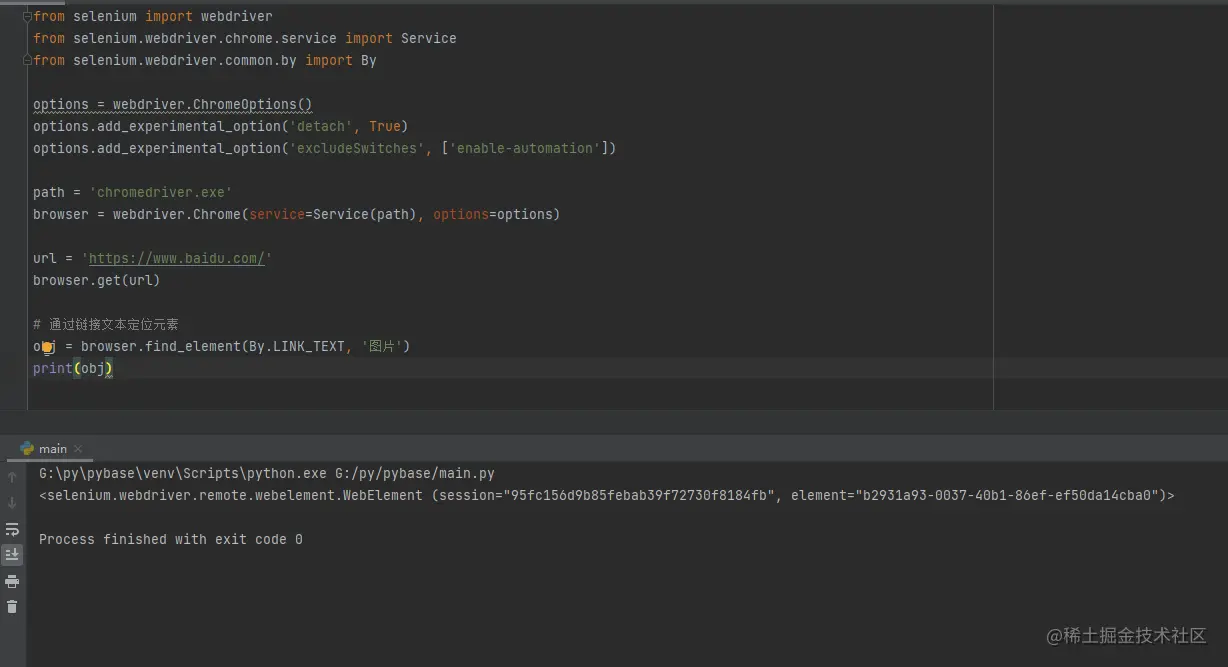
Task: Collapse the imports fold at first line
Action: [x=27, y=16]
